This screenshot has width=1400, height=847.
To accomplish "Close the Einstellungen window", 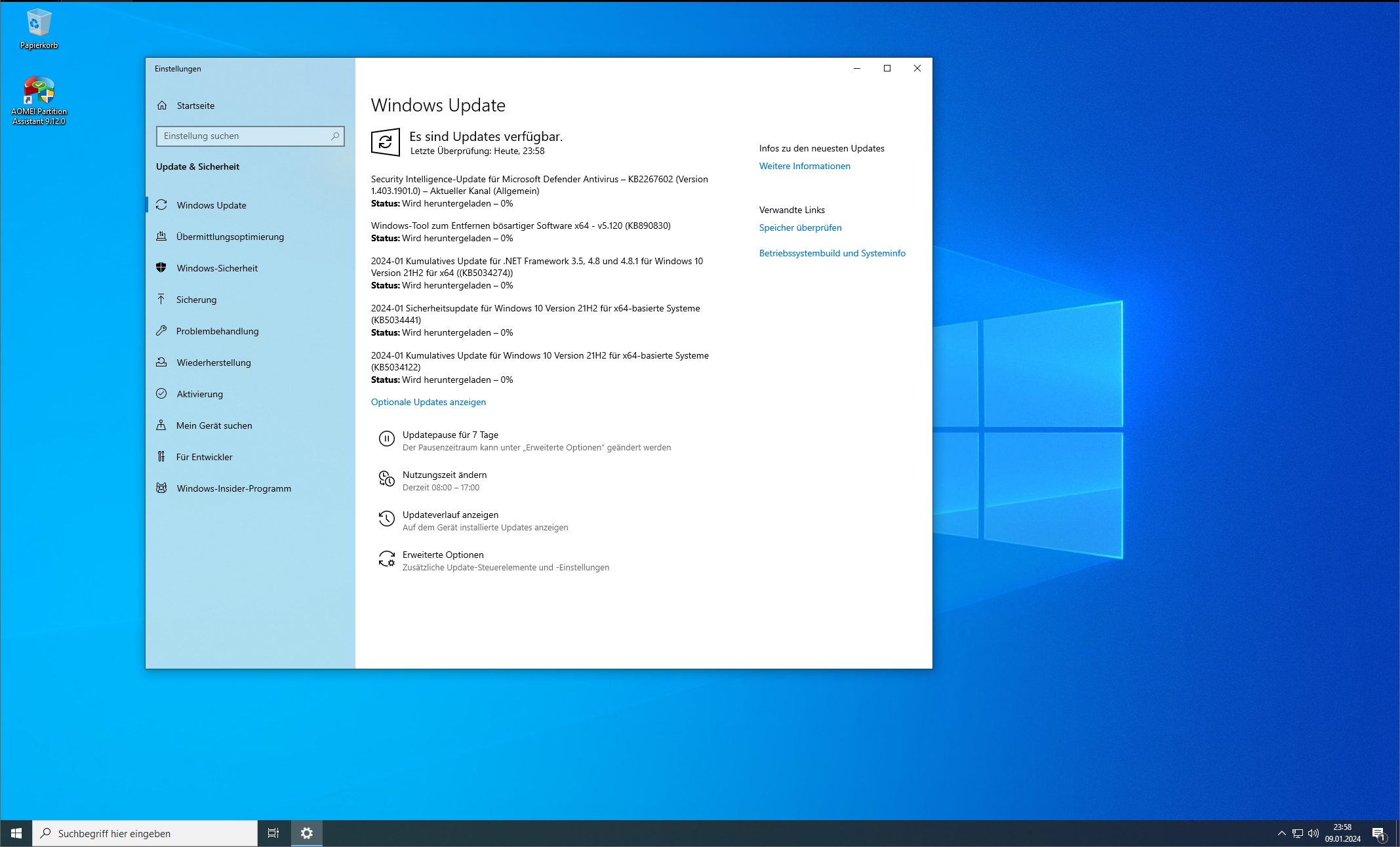I will (917, 68).
